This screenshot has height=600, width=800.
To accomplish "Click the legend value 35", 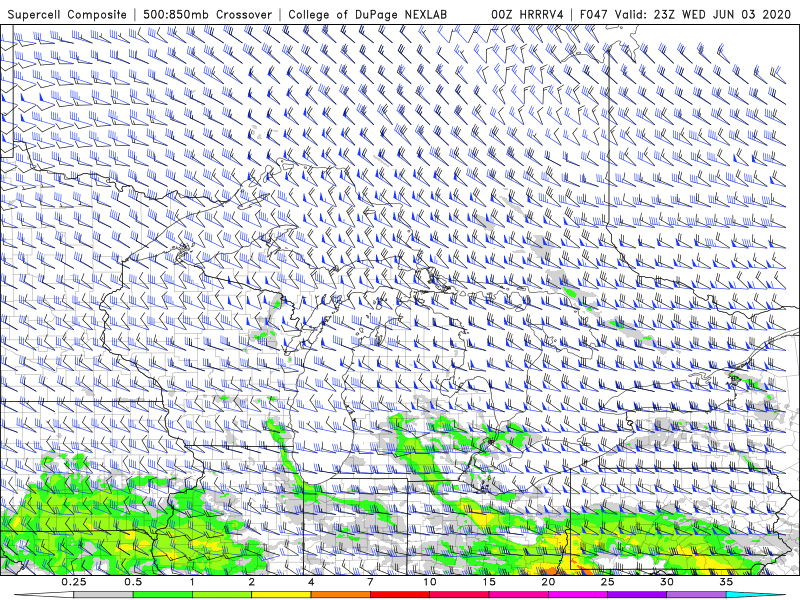I will 726,582.
